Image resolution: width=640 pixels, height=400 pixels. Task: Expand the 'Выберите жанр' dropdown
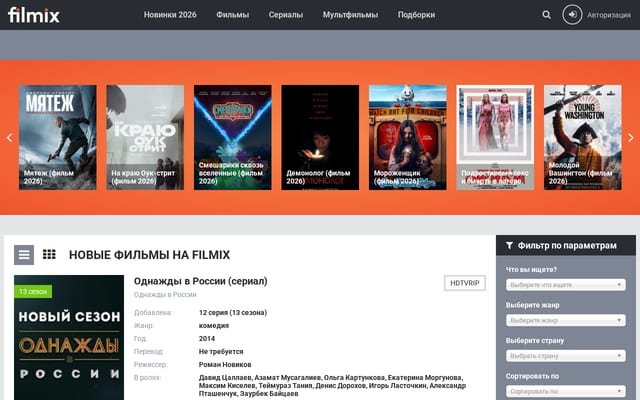tap(566, 320)
